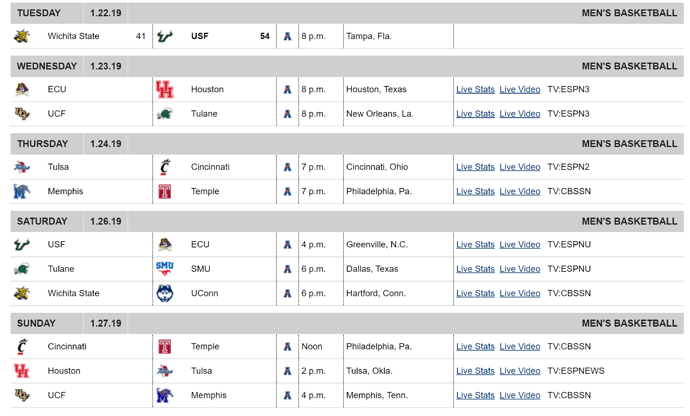The image size is (690, 416).
Task: Click the Sunday 1.27.19 date header
Action: point(106,323)
